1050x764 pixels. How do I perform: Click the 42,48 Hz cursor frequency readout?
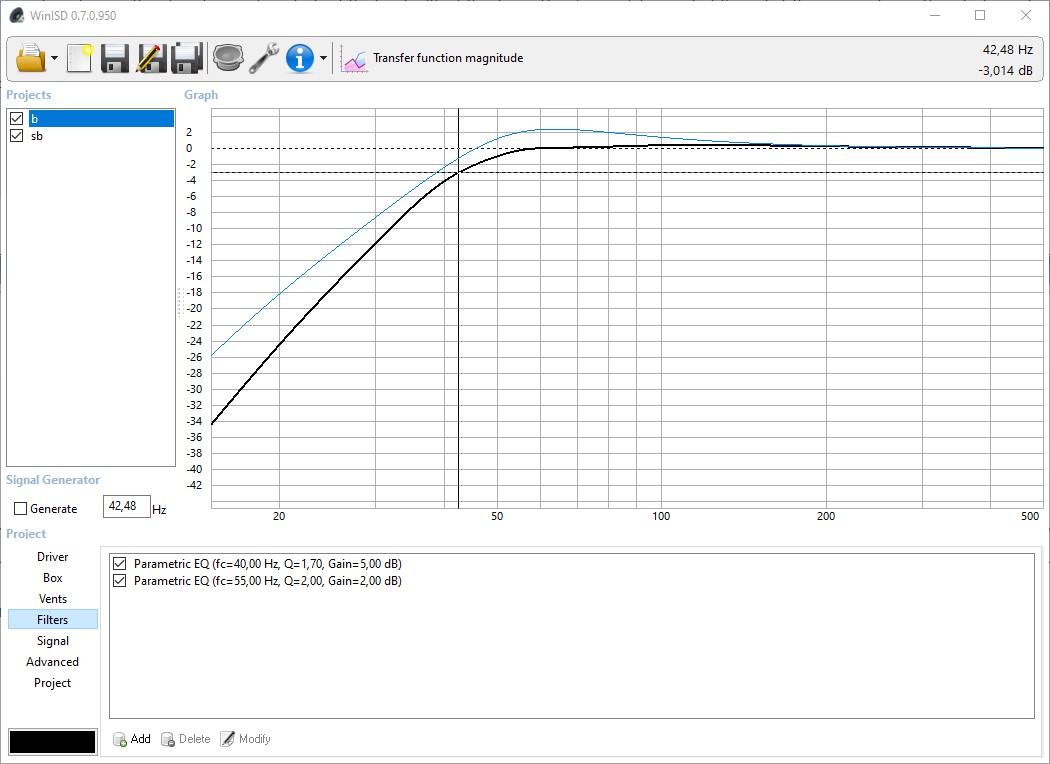tap(1008, 50)
